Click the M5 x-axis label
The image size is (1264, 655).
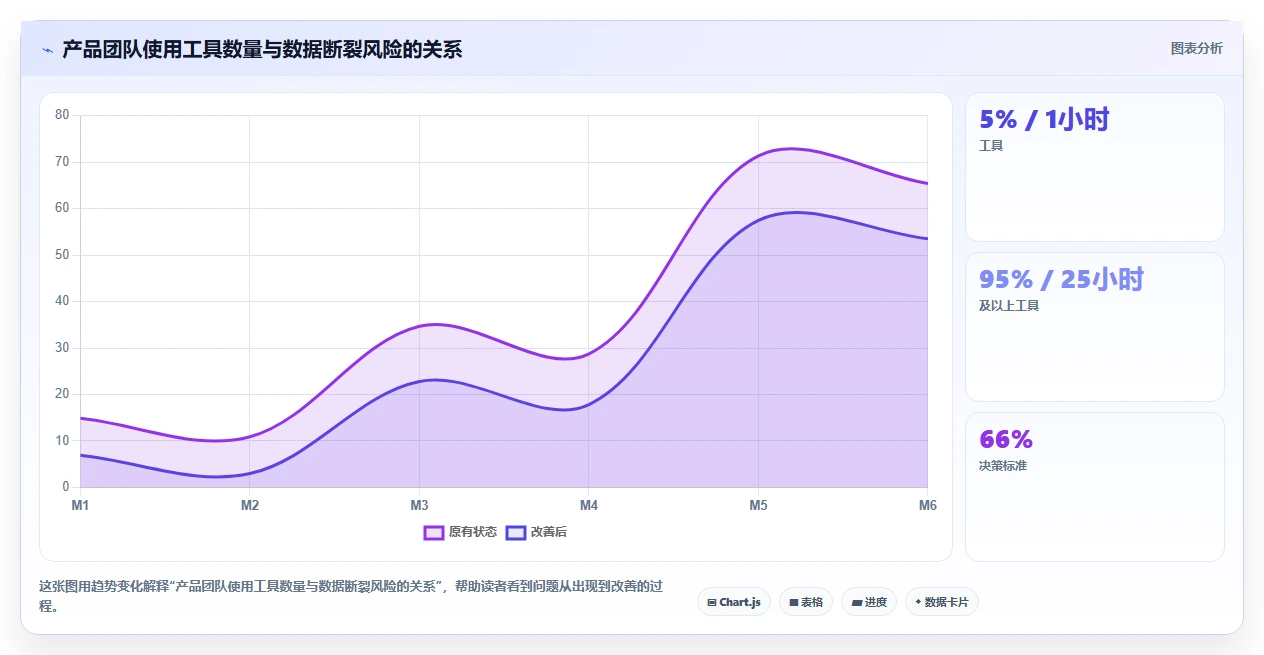click(x=758, y=506)
